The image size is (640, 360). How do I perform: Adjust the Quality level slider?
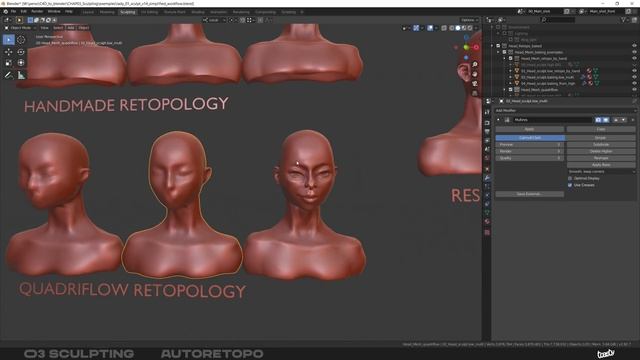pyautogui.click(x=530, y=158)
